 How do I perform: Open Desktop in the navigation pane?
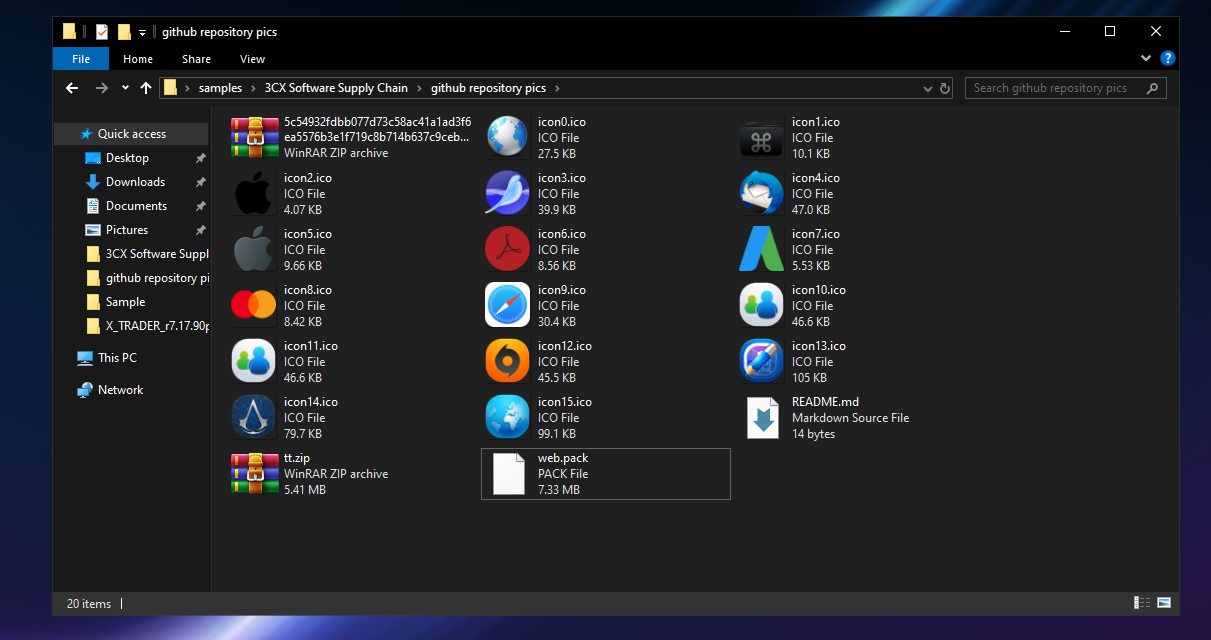(x=127, y=158)
